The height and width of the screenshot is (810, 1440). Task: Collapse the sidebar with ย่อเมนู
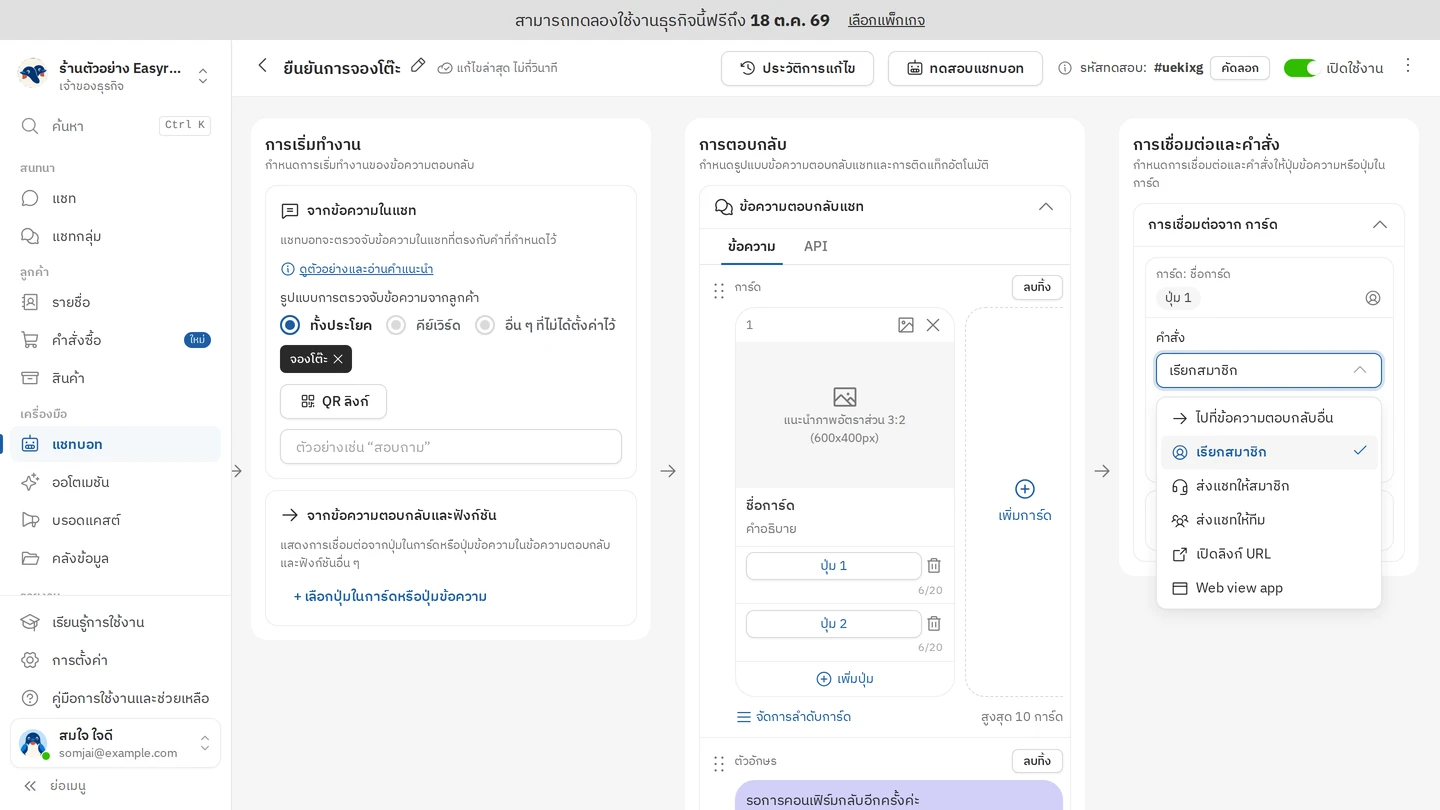click(55, 786)
